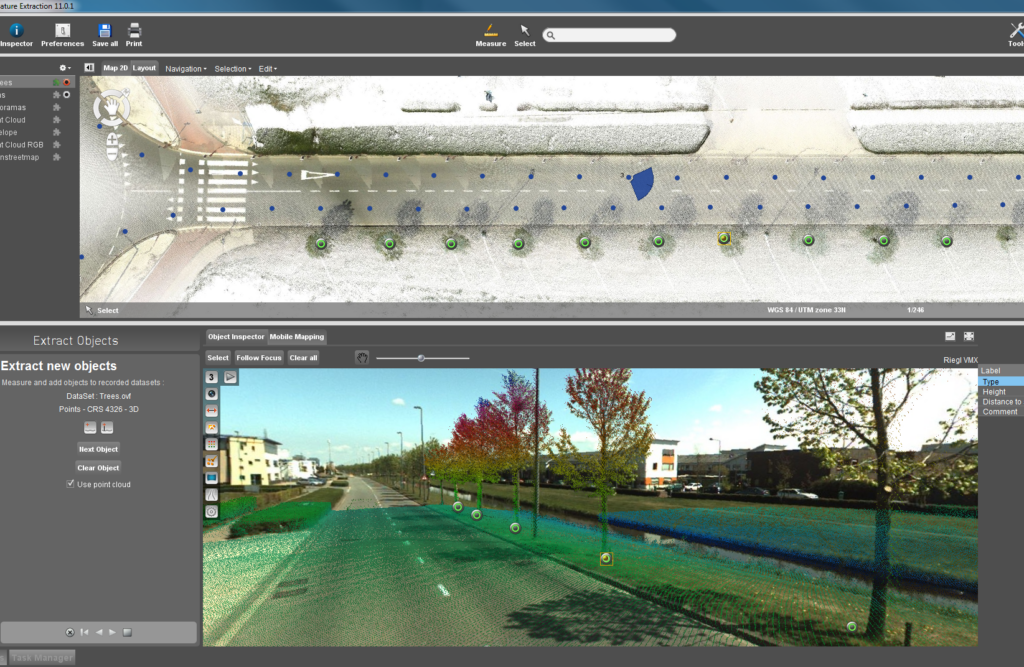
Task: Switch to the Layout tab
Action: point(144,68)
